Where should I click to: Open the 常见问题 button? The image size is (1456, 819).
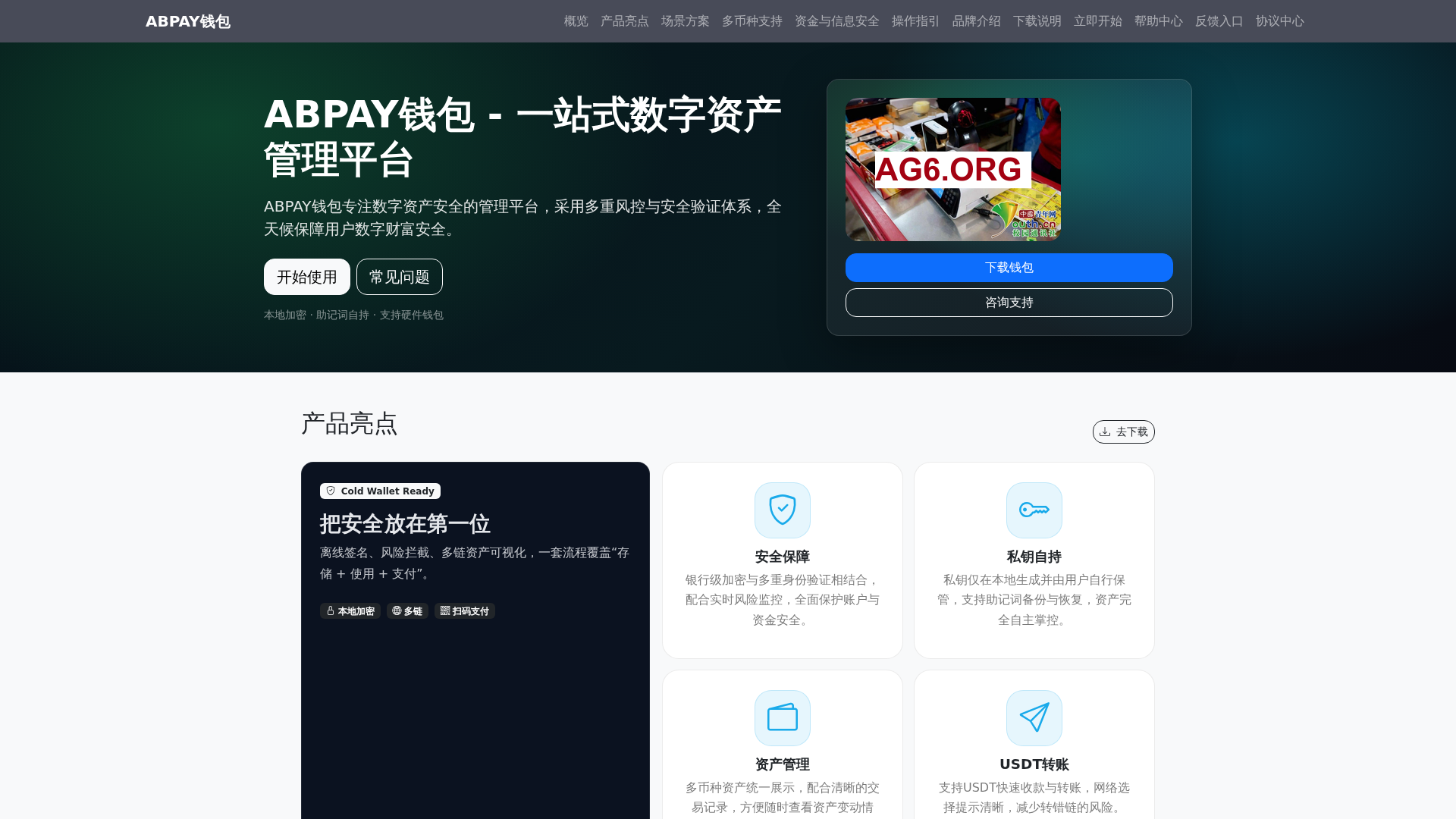pos(400,277)
